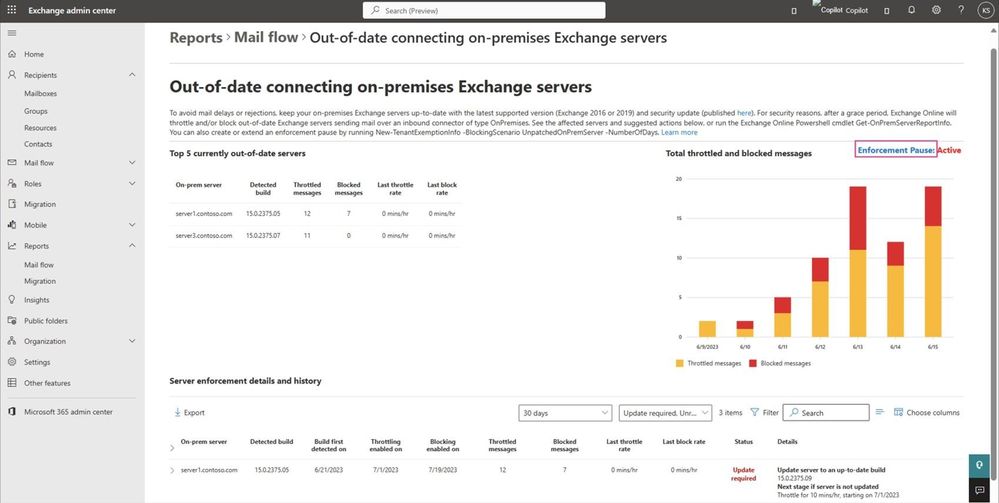Click the Microsoft 365 admin center icon

pyautogui.click(x=11, y=412)
